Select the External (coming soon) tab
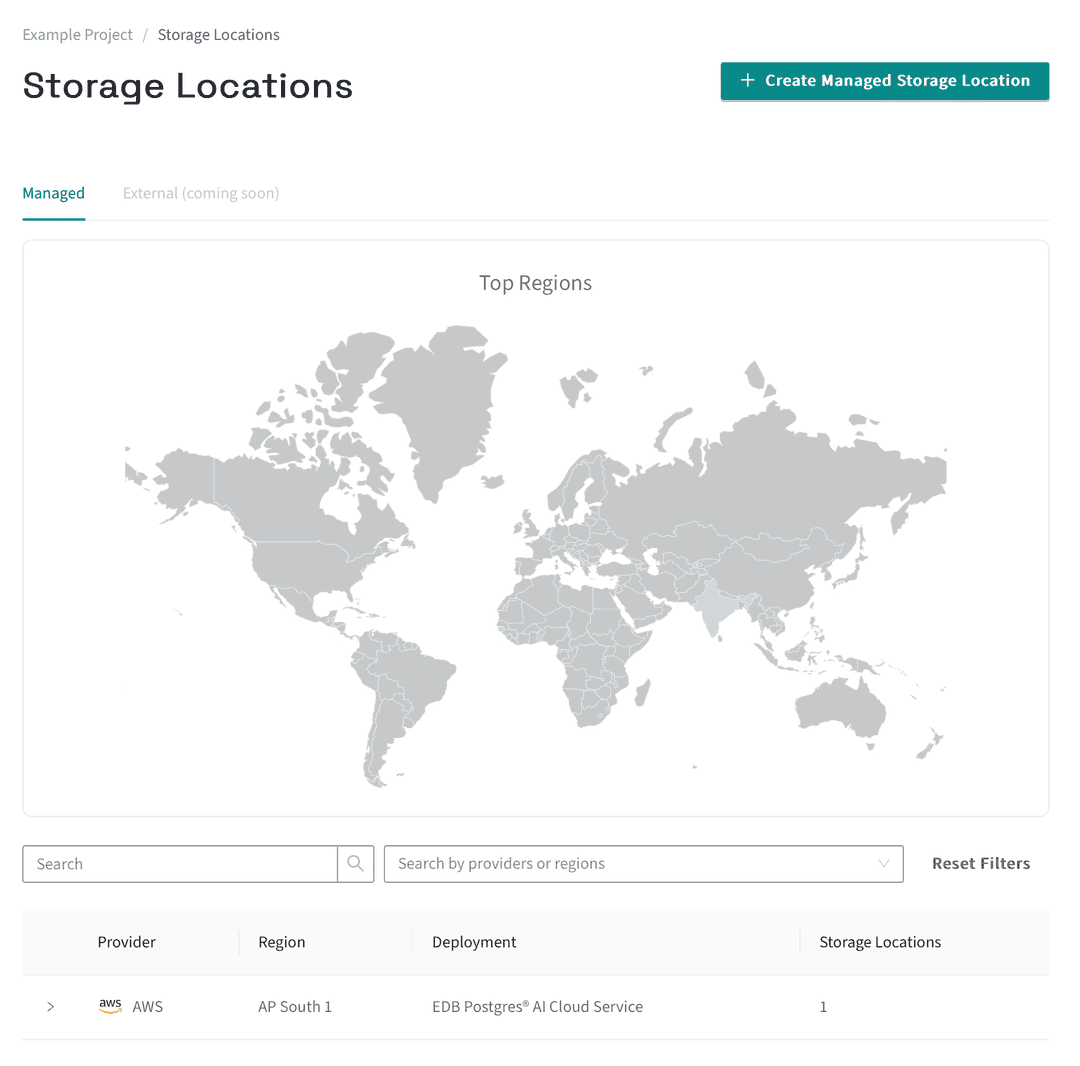The image size is (1080, 1066). [200, 193]
